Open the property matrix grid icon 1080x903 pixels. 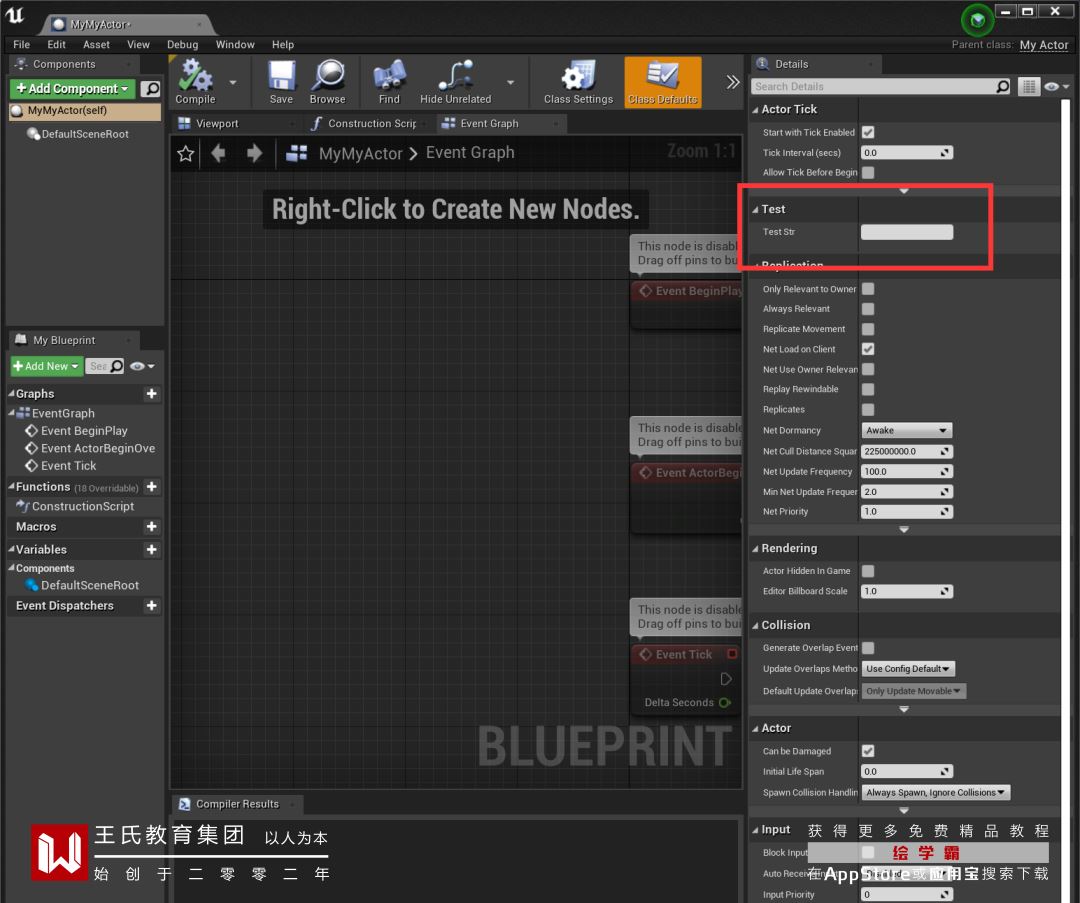coord(1028,87)
